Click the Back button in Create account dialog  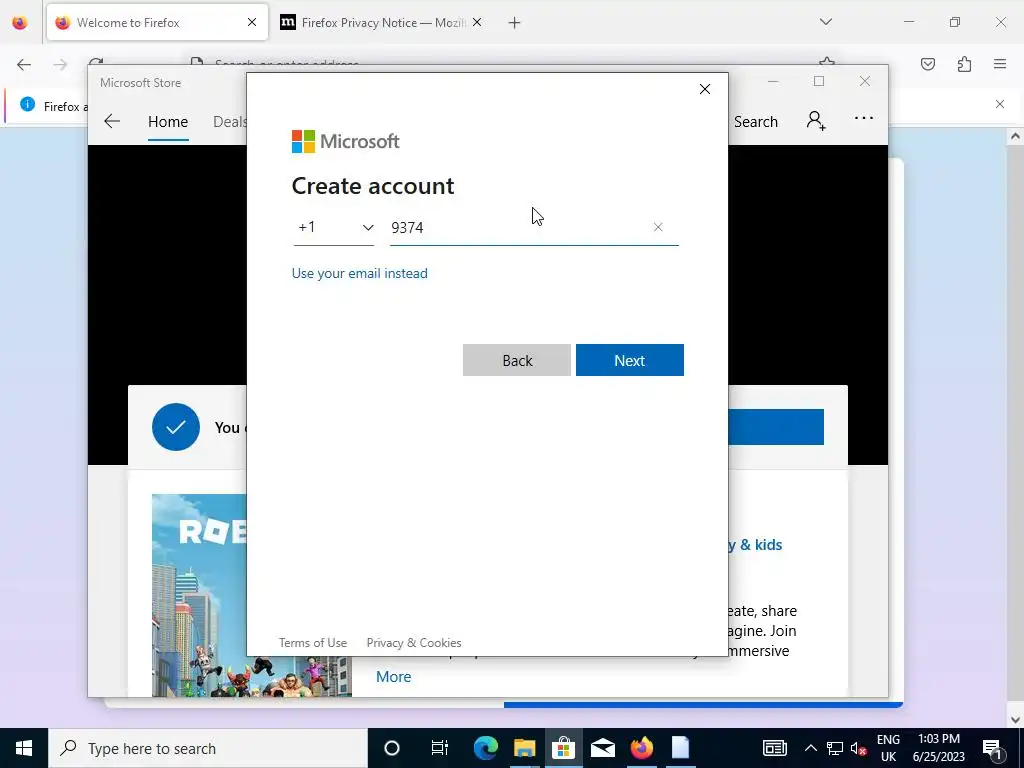[517, 360]
